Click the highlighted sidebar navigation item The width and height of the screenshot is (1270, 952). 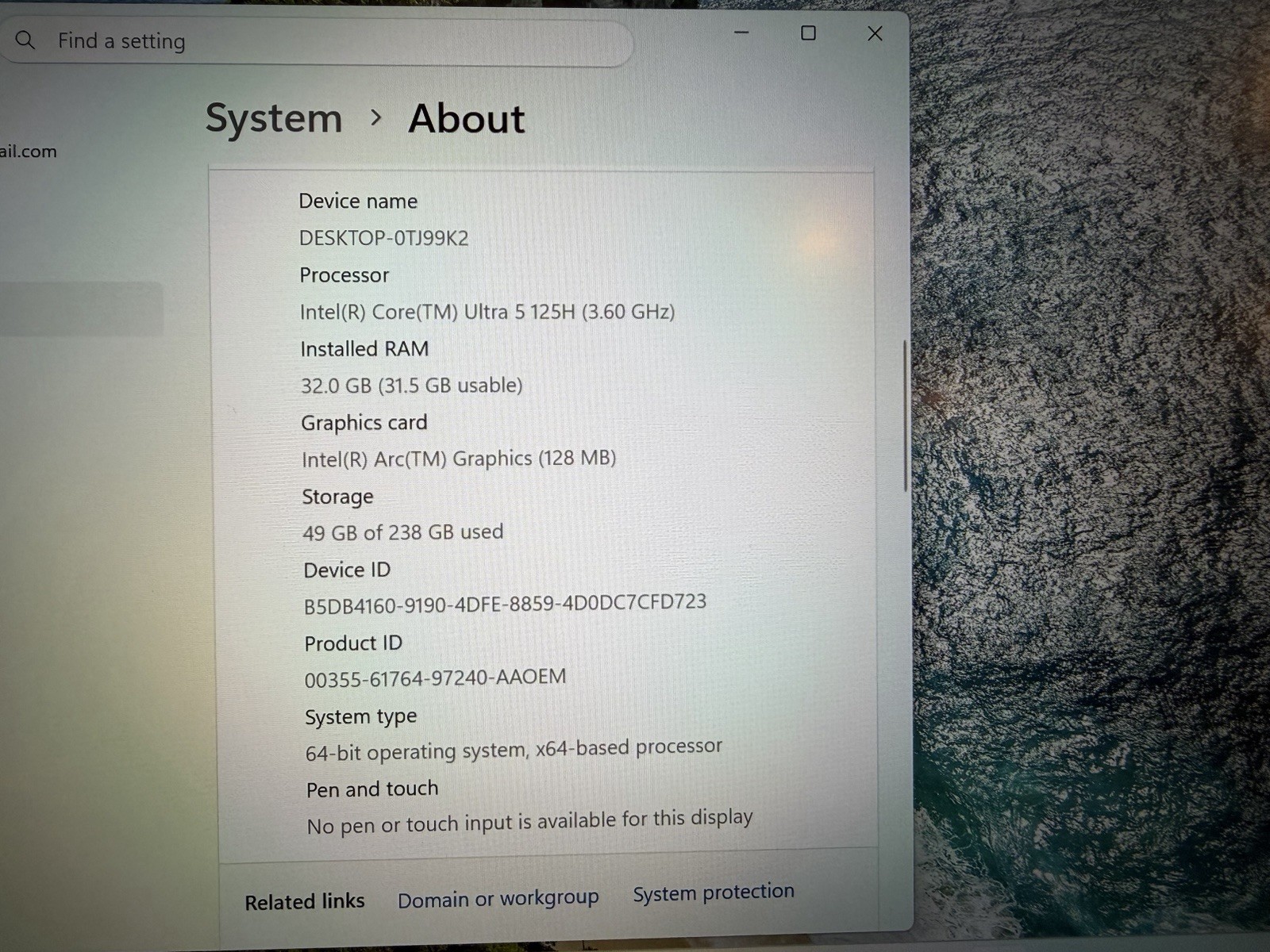tap(81, 309)
